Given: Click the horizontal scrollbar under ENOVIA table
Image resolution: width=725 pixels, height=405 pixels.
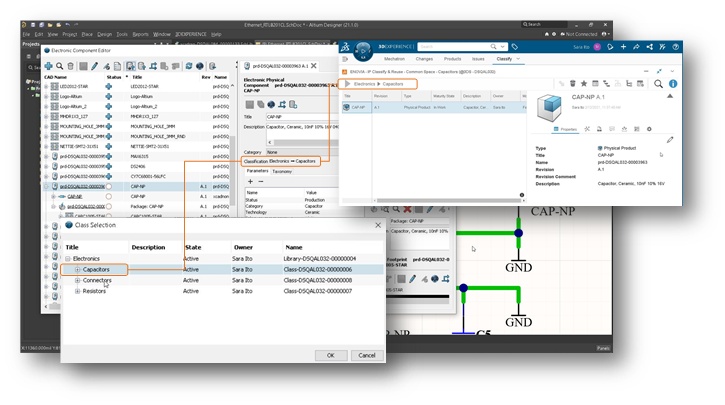Looking at the screenshot, I should [449, 201].
